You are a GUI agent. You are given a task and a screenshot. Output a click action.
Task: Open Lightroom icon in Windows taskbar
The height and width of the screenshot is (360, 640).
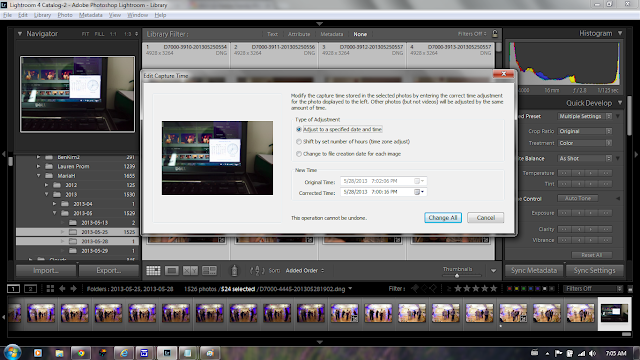point(167,353)
